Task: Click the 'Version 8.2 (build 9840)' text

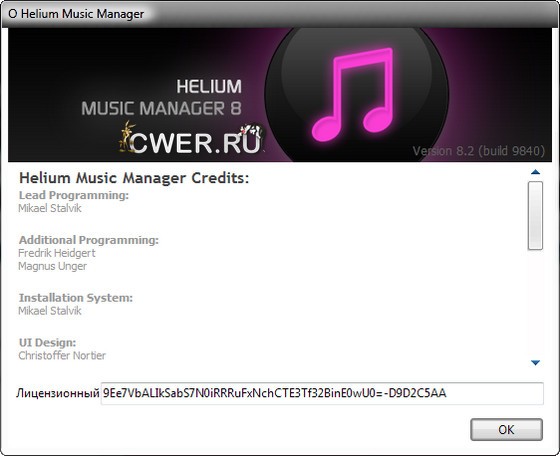Action: tap(479, 151)
